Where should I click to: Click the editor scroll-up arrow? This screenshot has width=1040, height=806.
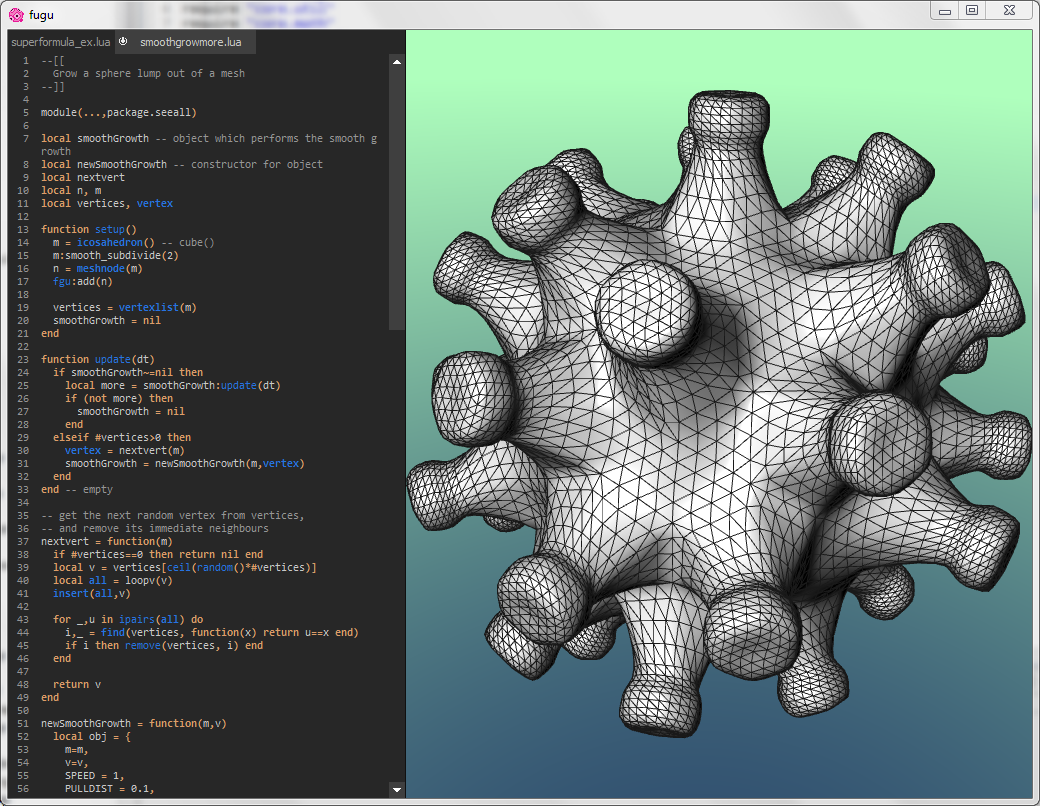pos(396,62)
